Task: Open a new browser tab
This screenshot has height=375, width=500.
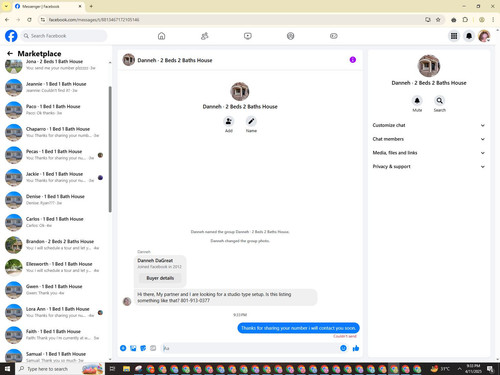Action: (91, 6)
